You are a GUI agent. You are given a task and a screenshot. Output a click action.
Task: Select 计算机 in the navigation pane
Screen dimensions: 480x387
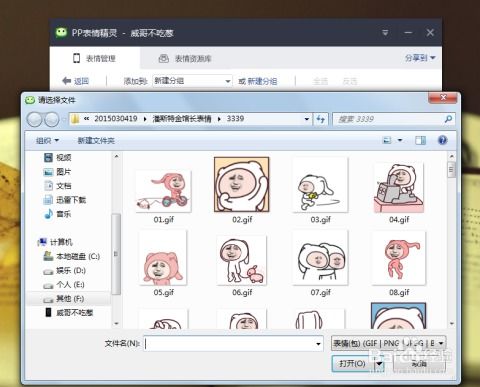point(55,242)
